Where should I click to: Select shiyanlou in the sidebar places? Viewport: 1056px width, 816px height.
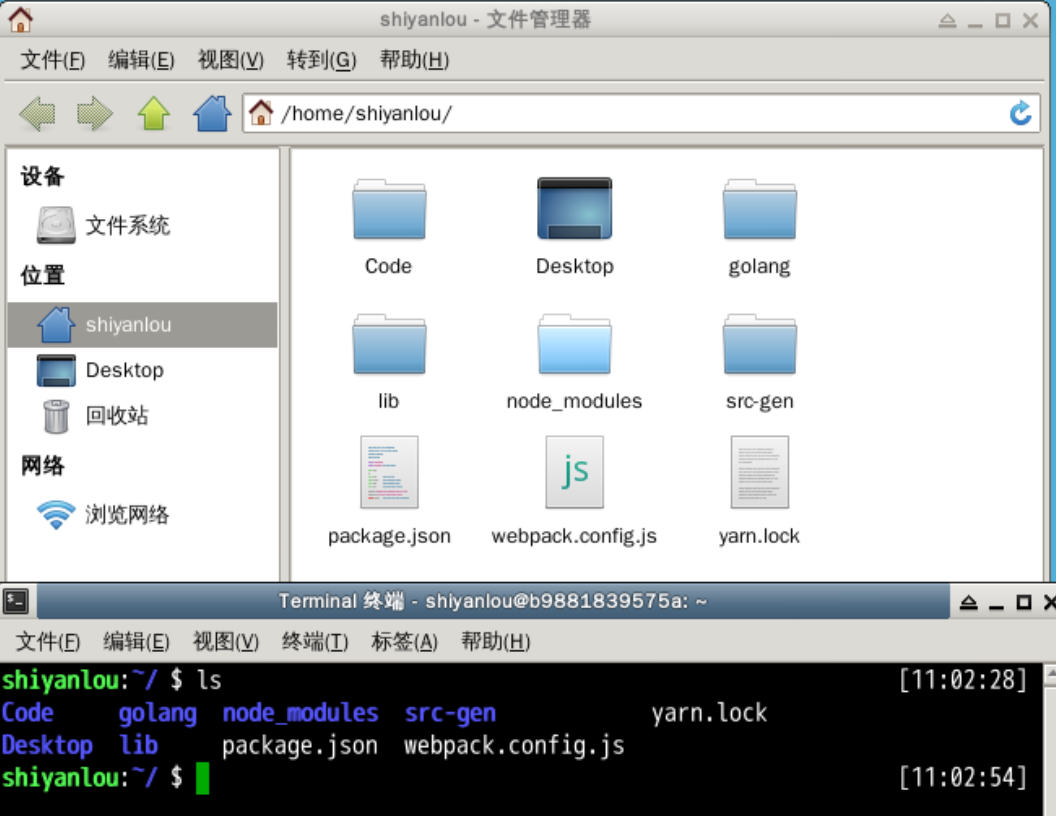pos(142,325)
